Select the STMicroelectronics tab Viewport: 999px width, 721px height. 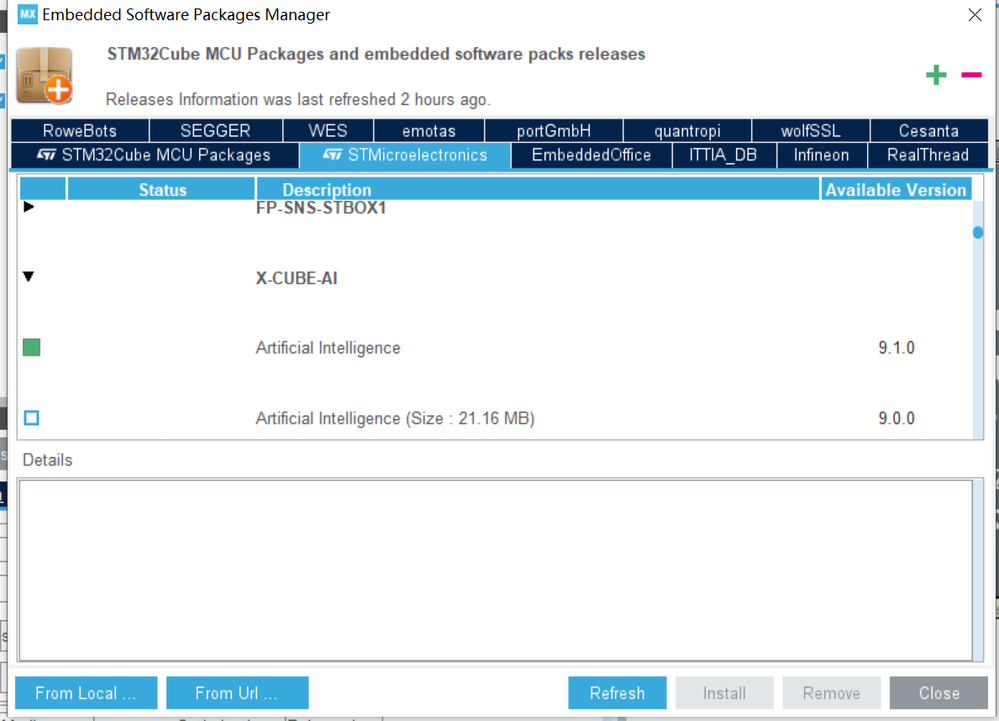point(405,155)
